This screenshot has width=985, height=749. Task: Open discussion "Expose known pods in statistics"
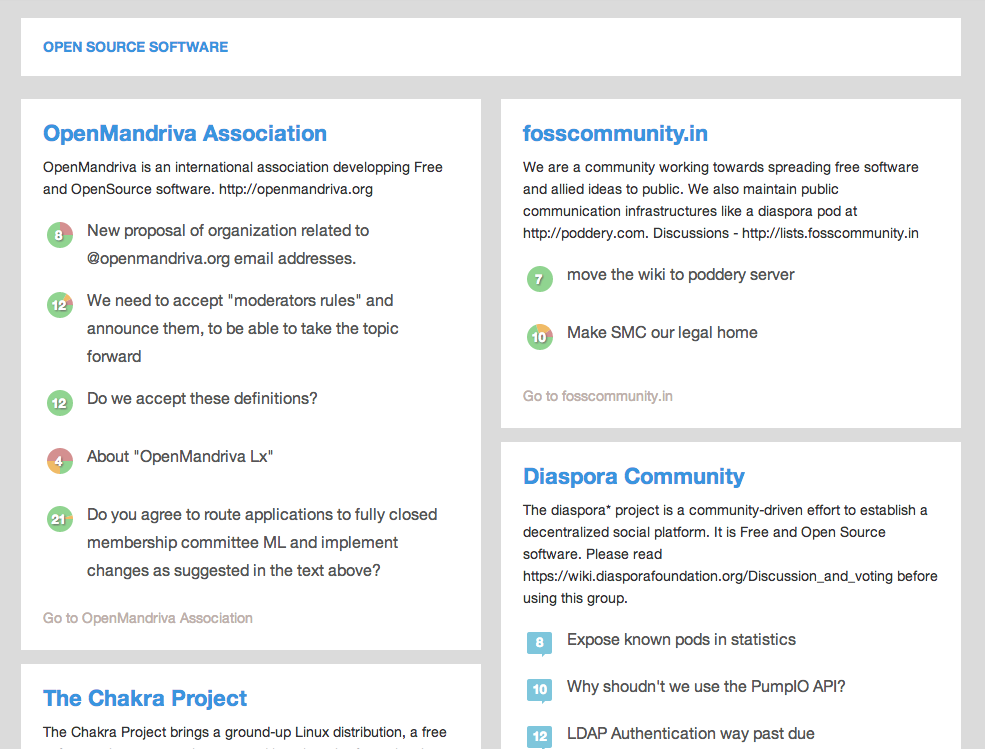click(x=682, y=640)
